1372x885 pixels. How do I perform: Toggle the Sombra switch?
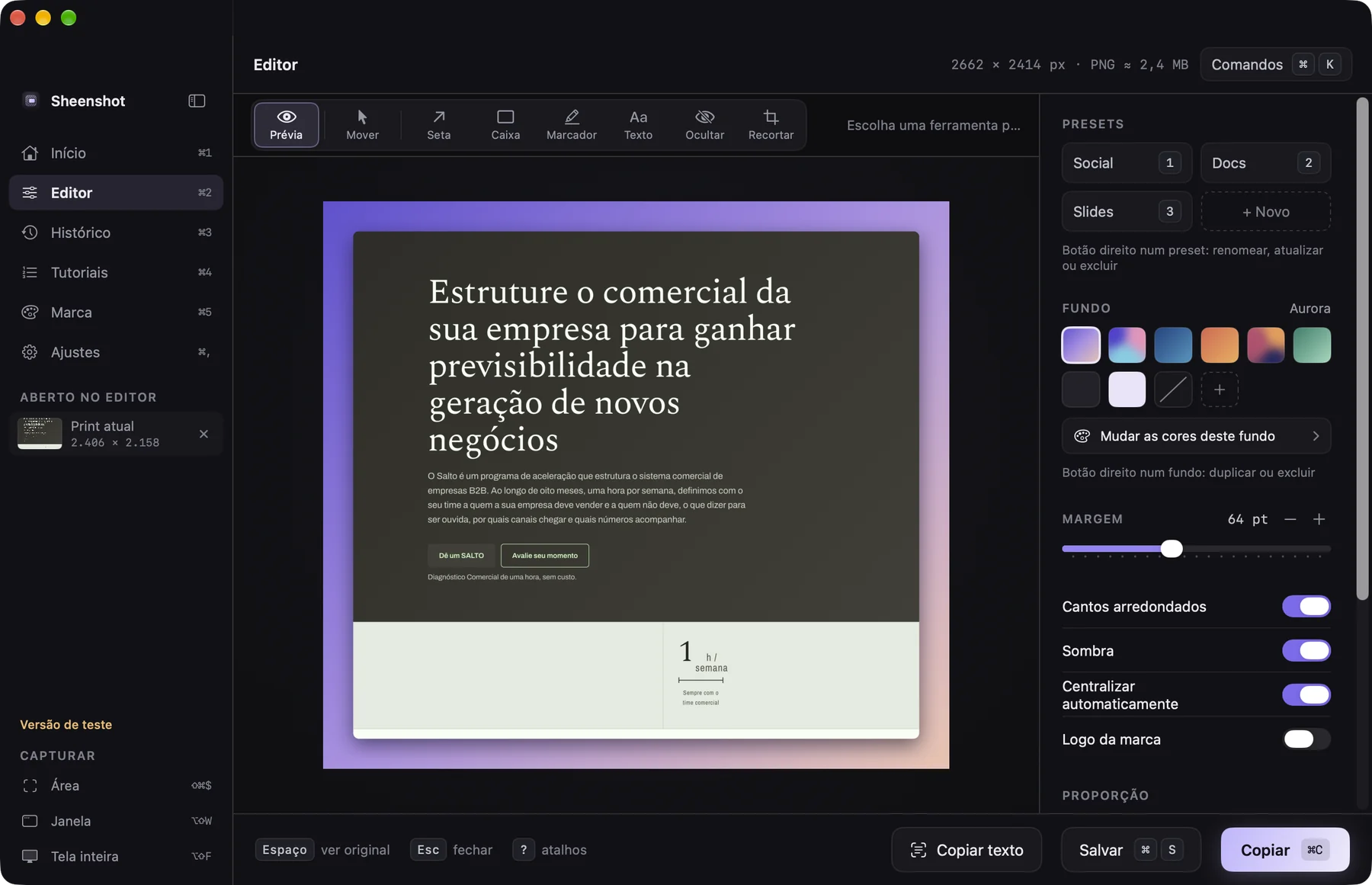(1306, 650)
